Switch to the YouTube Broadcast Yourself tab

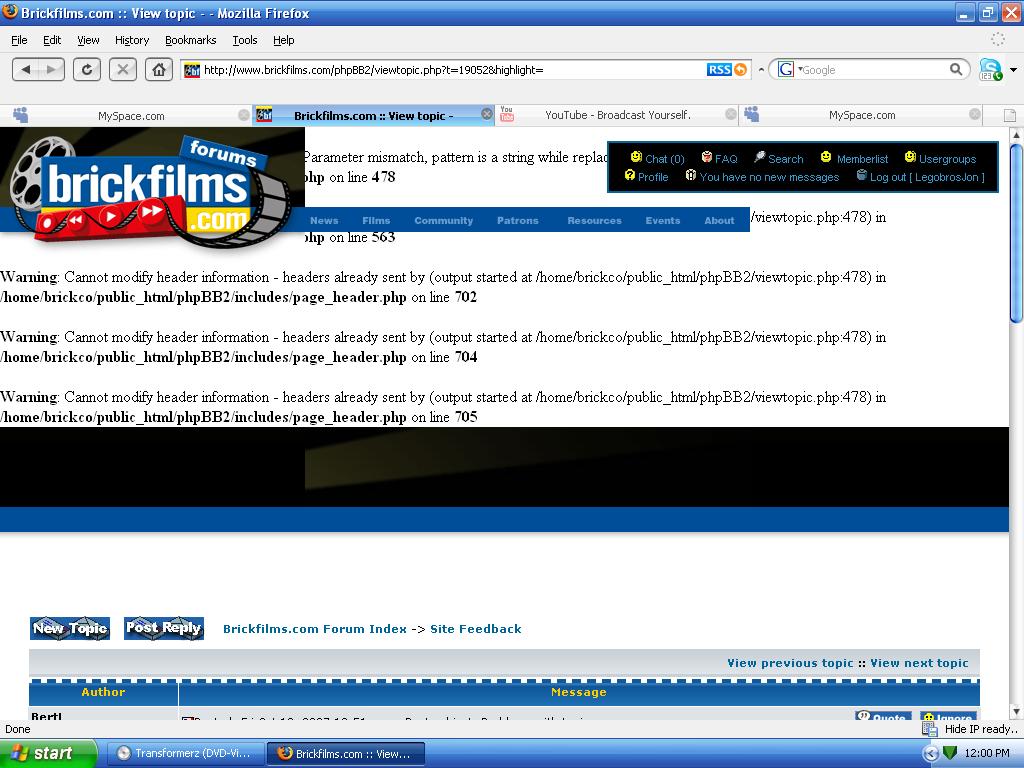pos(616,115)
